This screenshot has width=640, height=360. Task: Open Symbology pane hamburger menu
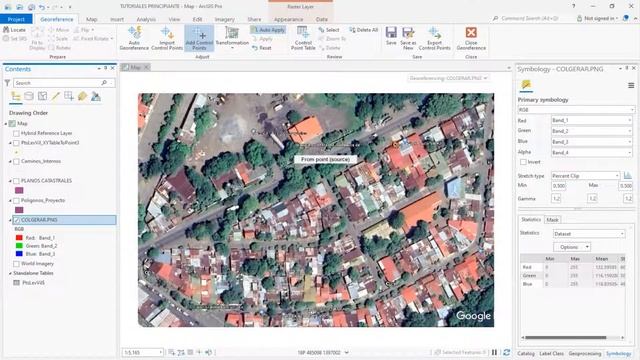[x=631, y=85]
